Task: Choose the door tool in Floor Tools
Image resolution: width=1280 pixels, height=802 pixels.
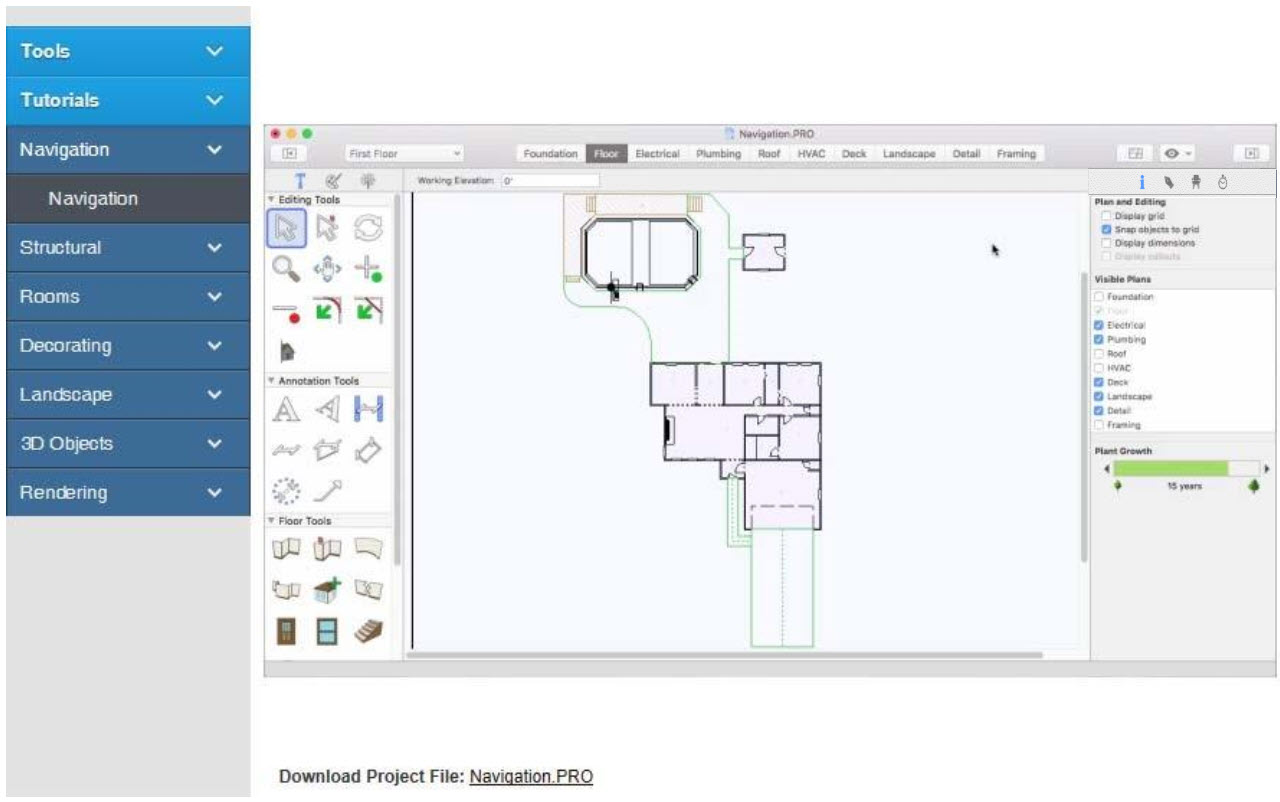Action: click(x=286, y=632)
